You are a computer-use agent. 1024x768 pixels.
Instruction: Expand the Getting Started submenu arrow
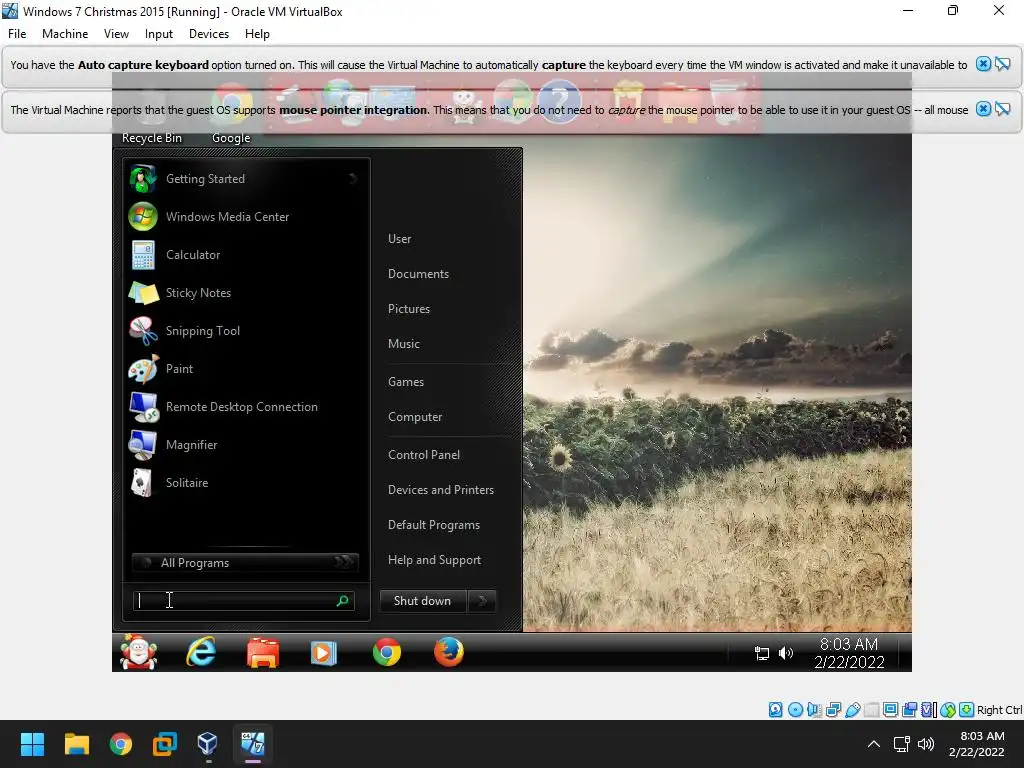(353, 179)
